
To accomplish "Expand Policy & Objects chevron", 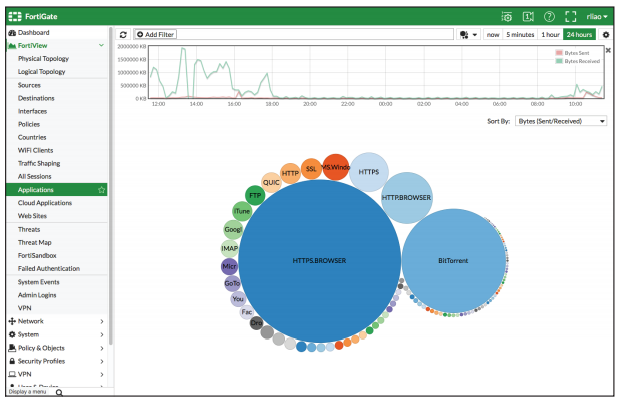I will coord(102,348).
